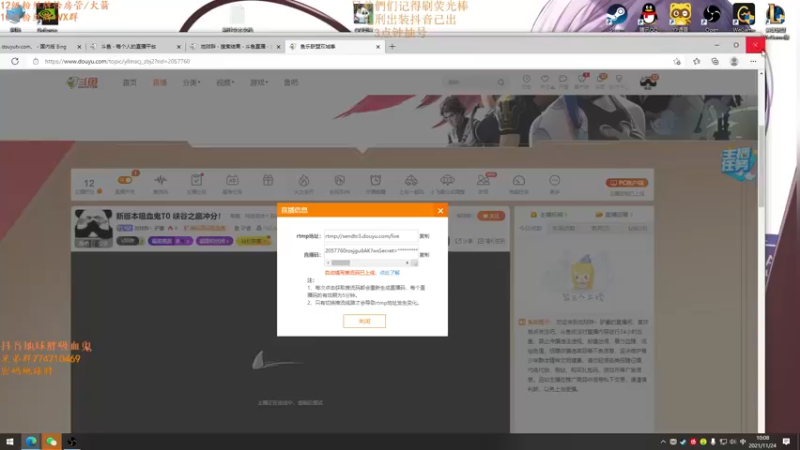The image size is (800, 450).
Task: Expand the 游戏 dropdown menu
Action: pyautogui.click(x=259, y=82)
